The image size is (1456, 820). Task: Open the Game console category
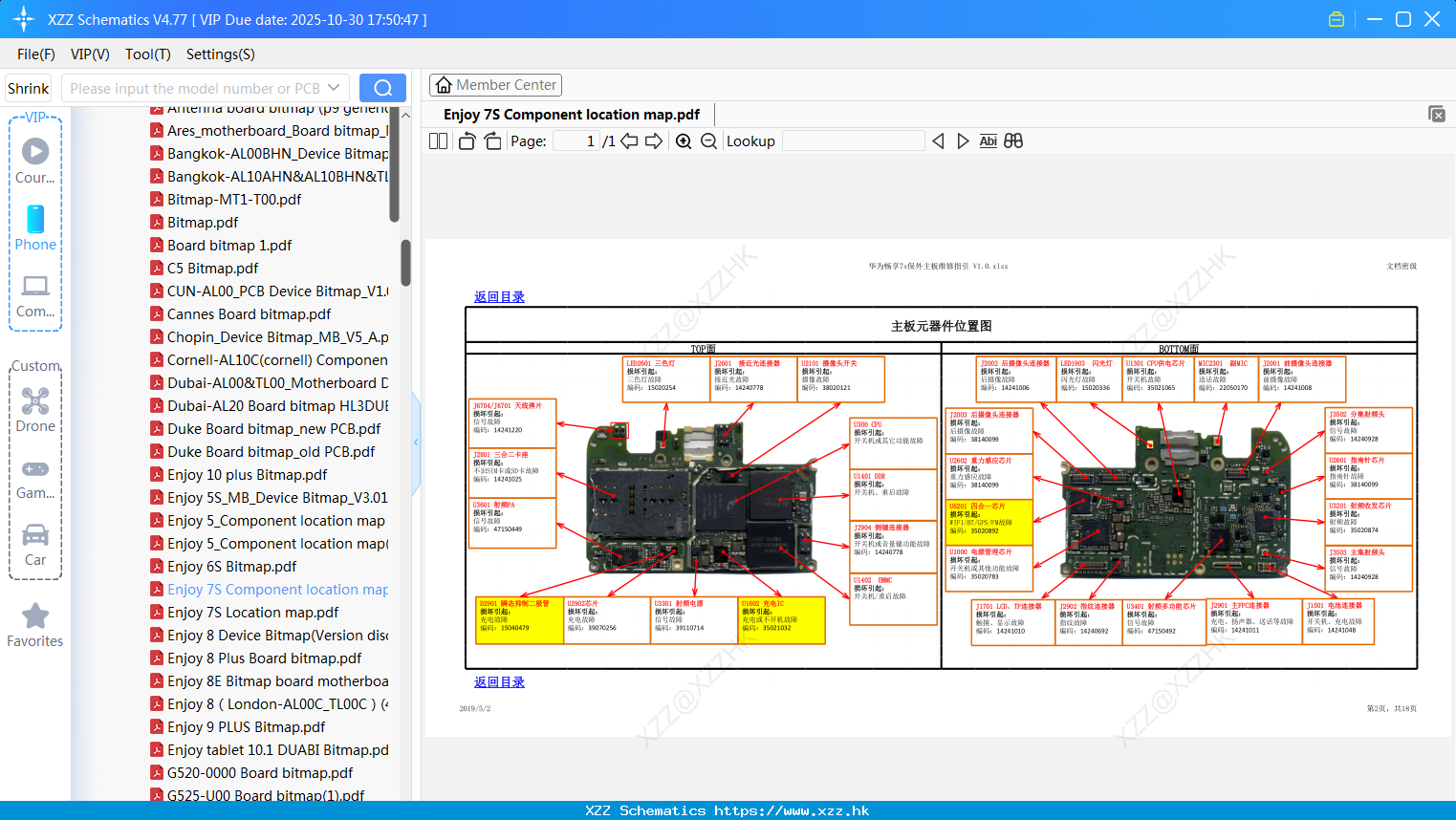pos(35,478)
